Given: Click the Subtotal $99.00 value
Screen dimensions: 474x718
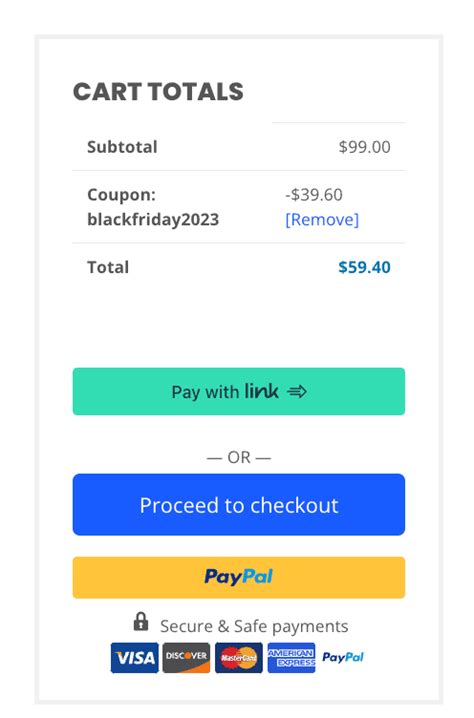Looking at the screenshot, I should coord(365,147).
